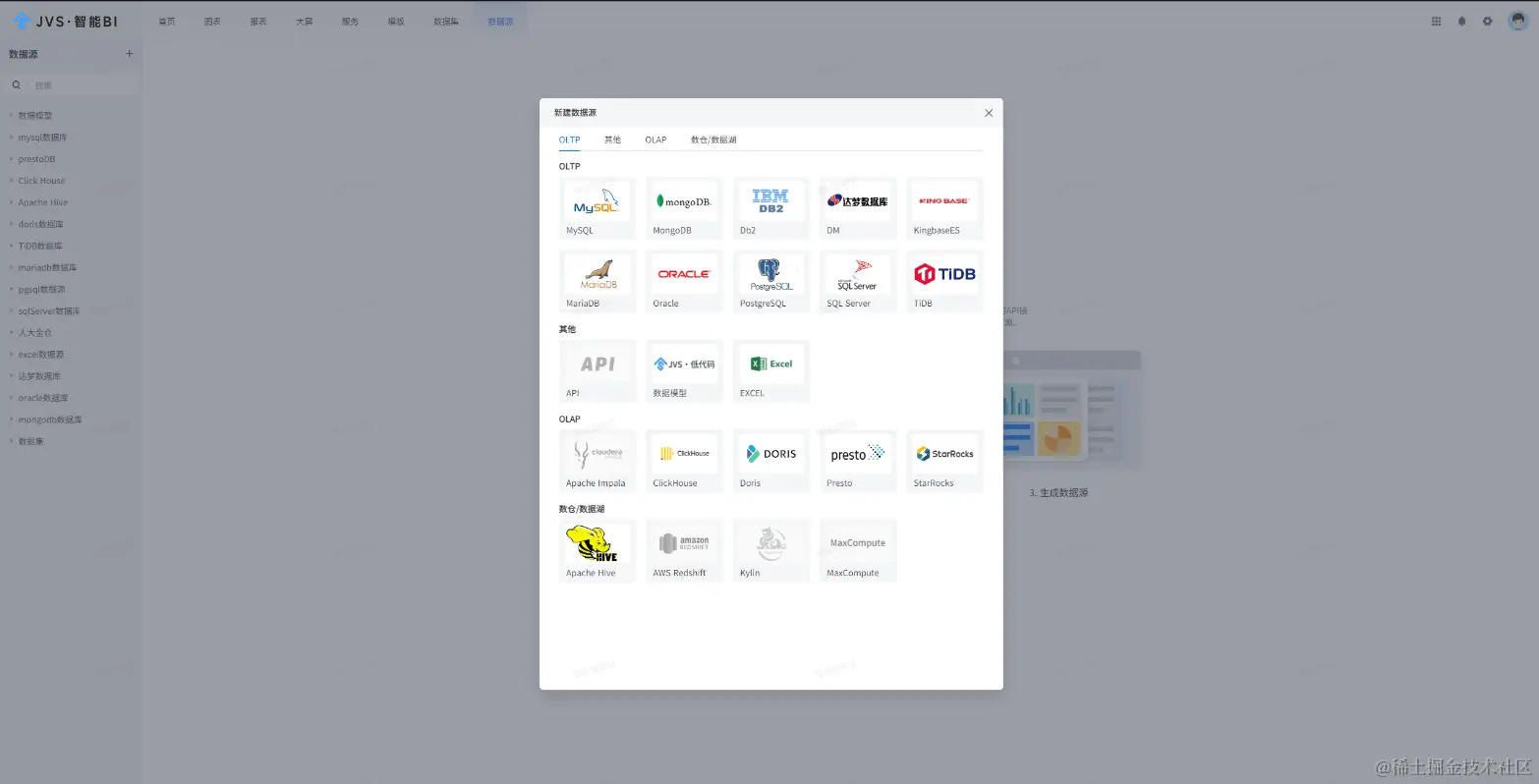1539x784 pixels.
Task: Select the TiDB data source card
Action: tap(944, 281)
